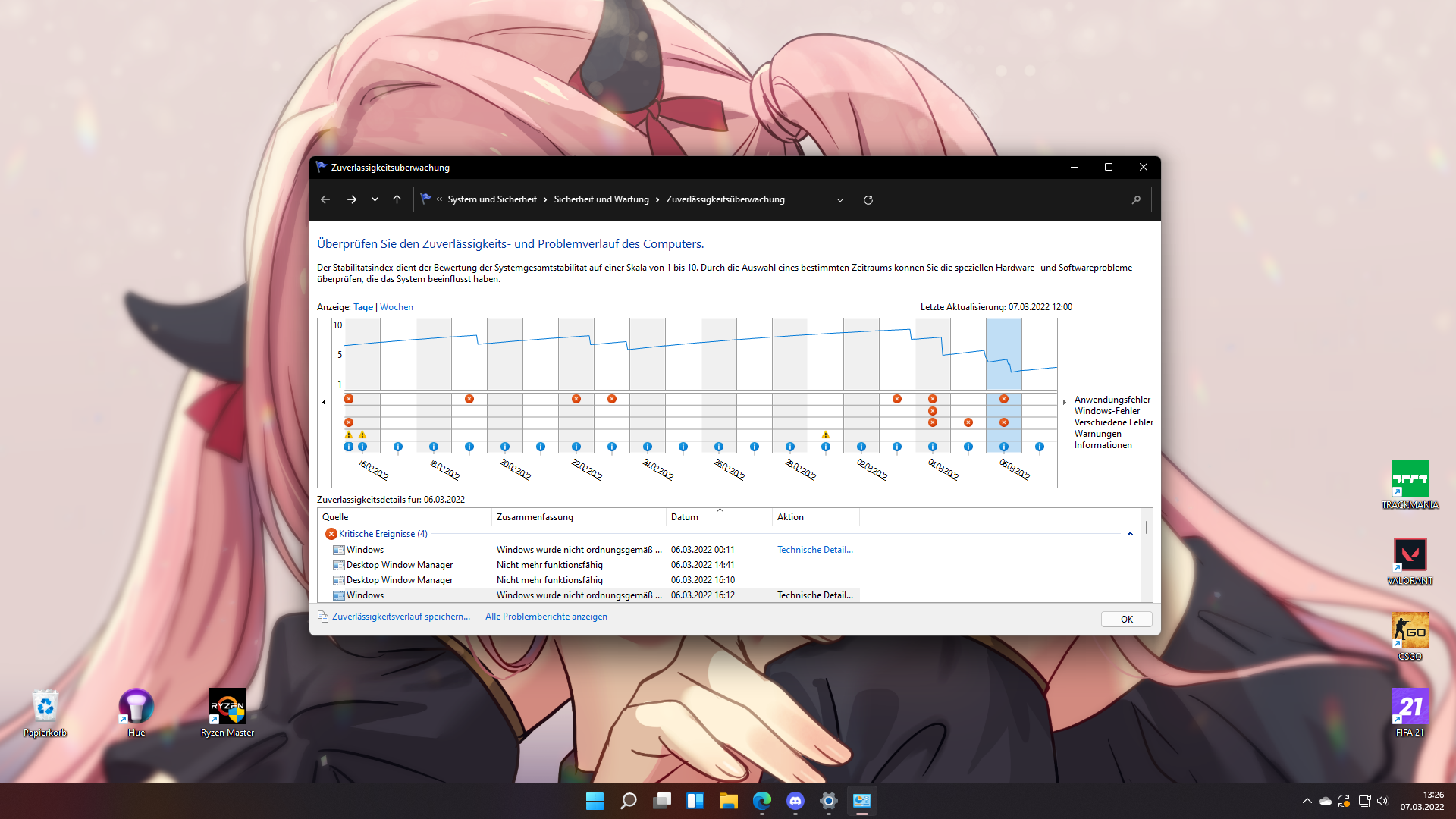Open the taskbar clock showing 13:26
This screenshot has width=1456, height=819.
click(x=1422, y=801)
